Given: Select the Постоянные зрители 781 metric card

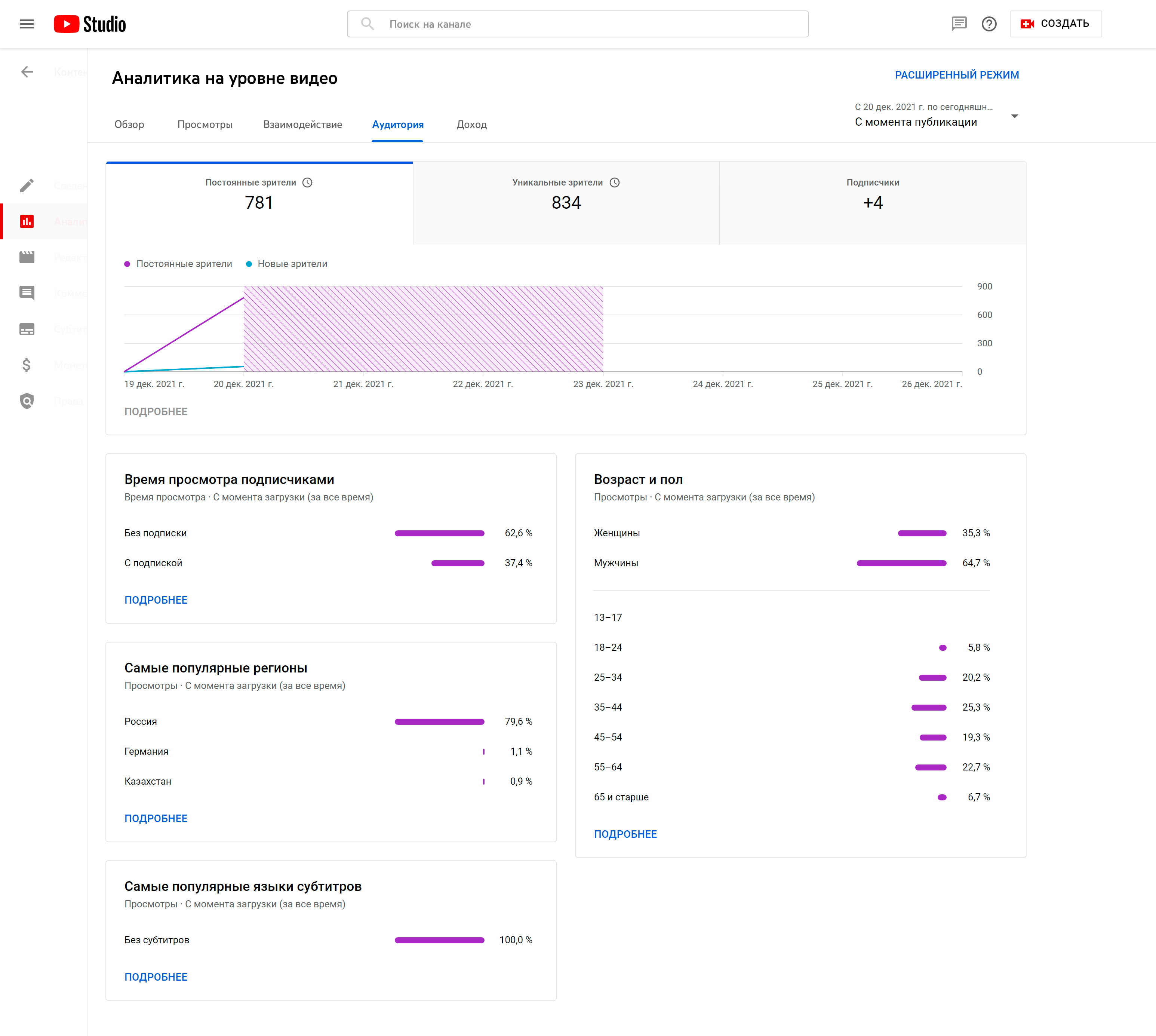Looking at the screenshot, I should click(x=259, y=203).
